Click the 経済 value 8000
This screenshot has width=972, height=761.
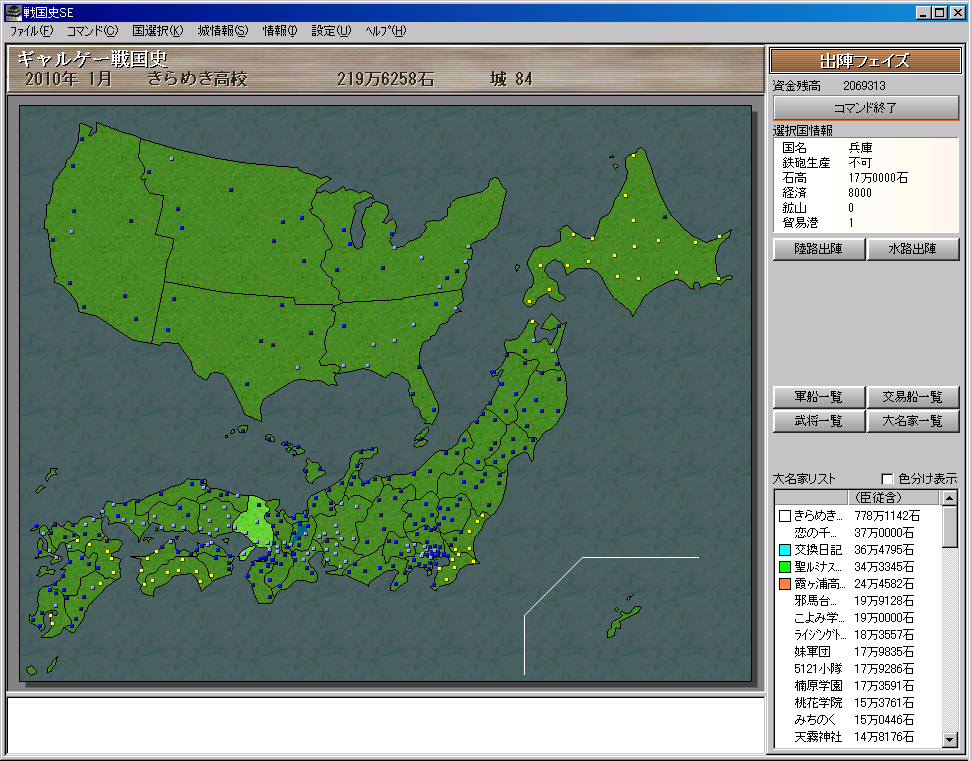pos(860,193)
